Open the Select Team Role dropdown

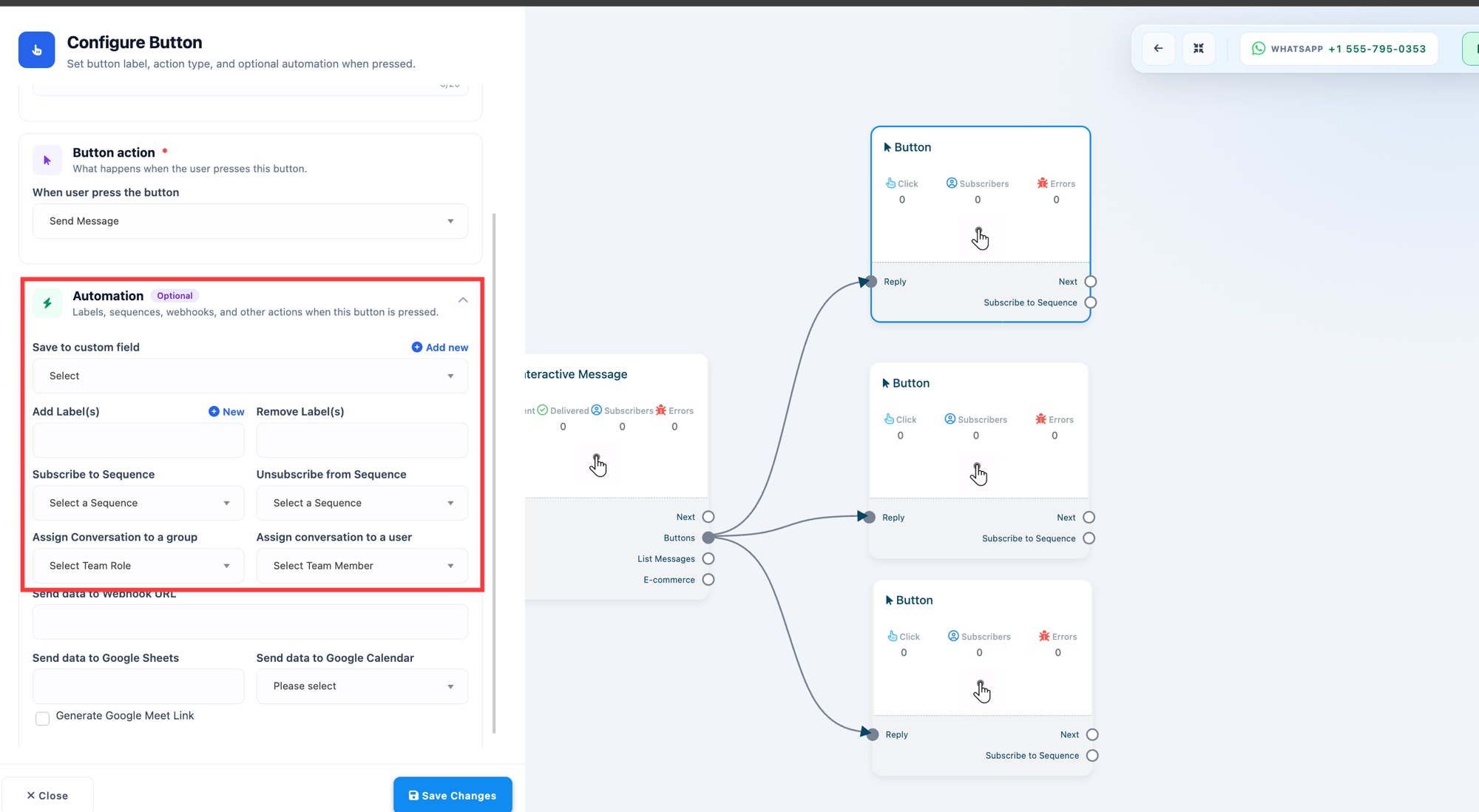coord(138,566)
